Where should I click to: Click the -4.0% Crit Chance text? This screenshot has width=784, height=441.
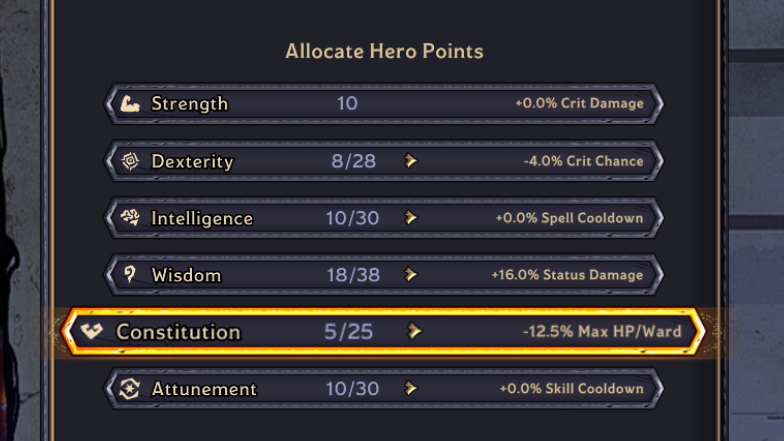tap(584, 161)
